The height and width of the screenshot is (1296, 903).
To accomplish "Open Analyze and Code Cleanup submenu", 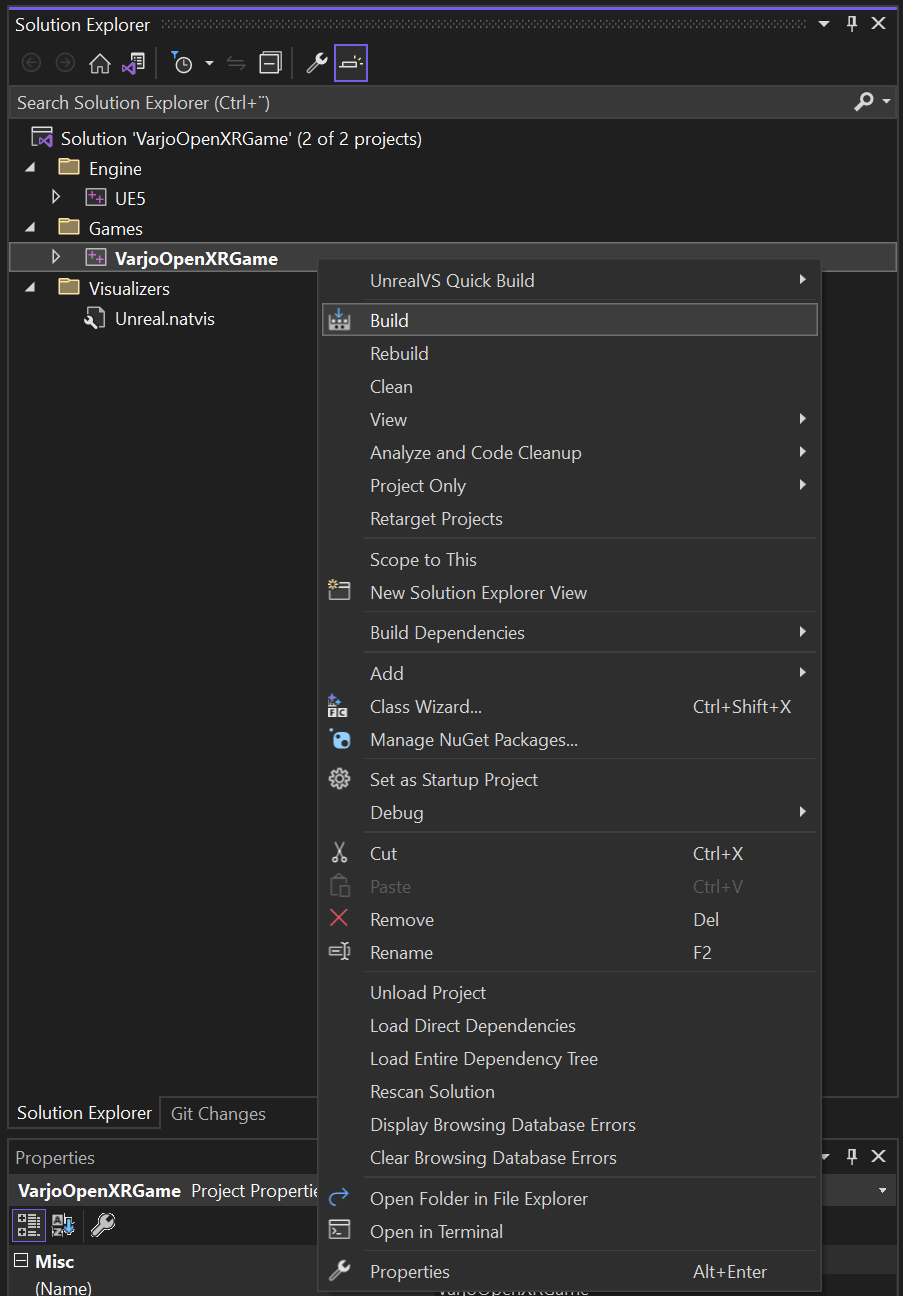I will (x=569, y=453).
